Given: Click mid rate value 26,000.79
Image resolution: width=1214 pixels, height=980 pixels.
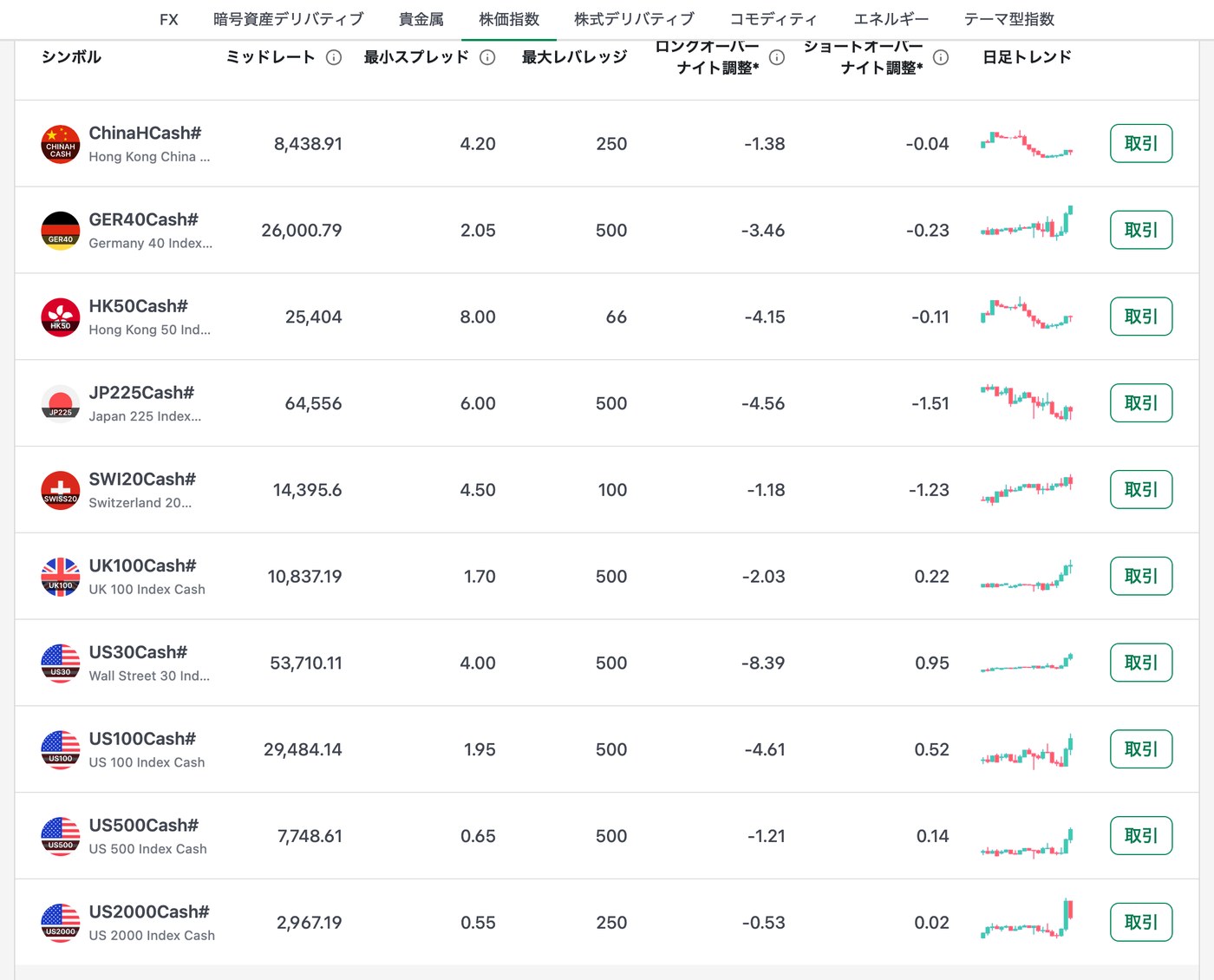Looking at the screenshot, I should point(302,231).
